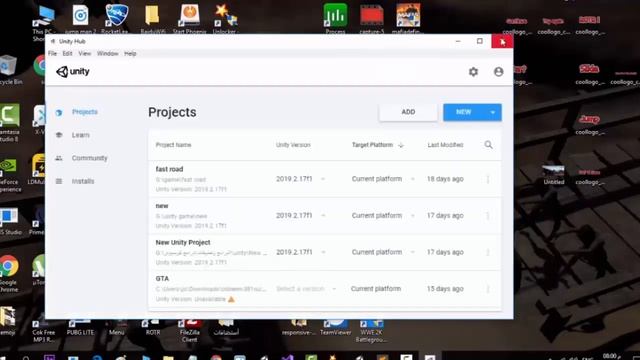Viewport: 640px width, 360px height.
Task: Open Select a version dropdown for GTA
Action: tap(334, 289)
